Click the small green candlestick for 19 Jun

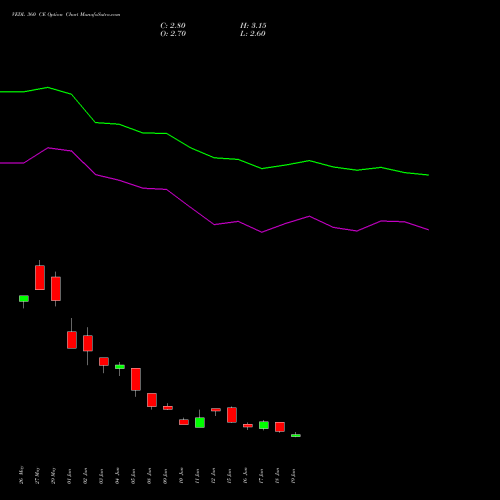click(296, 435)
